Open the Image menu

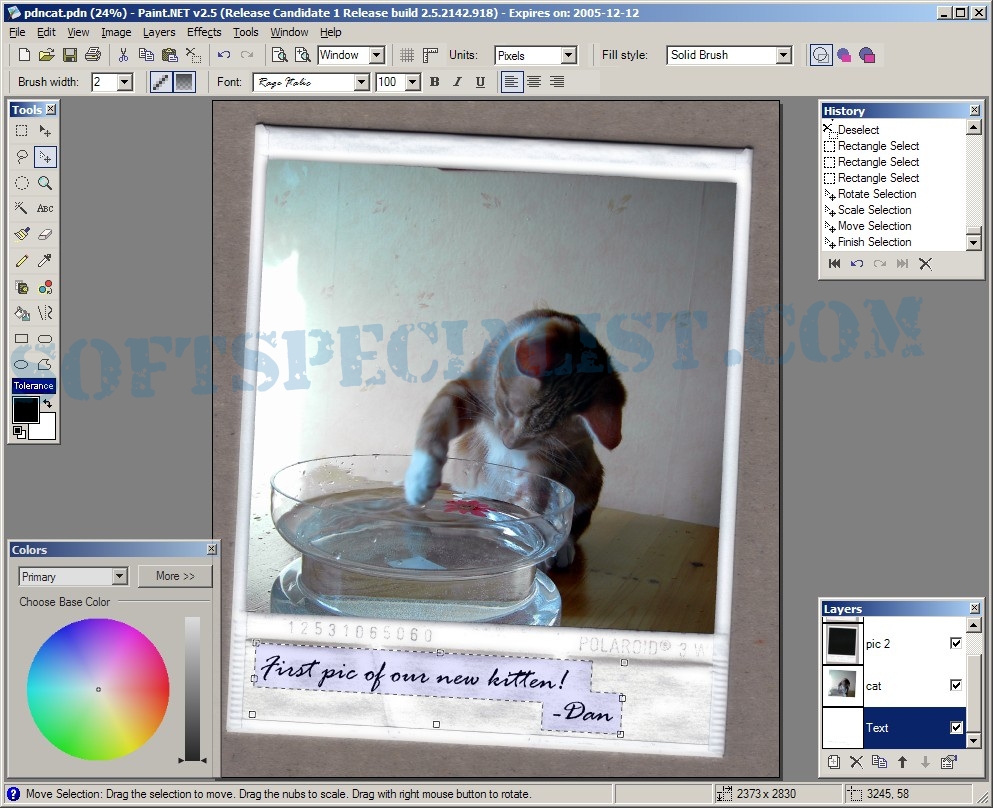click(x=116, y=32)
